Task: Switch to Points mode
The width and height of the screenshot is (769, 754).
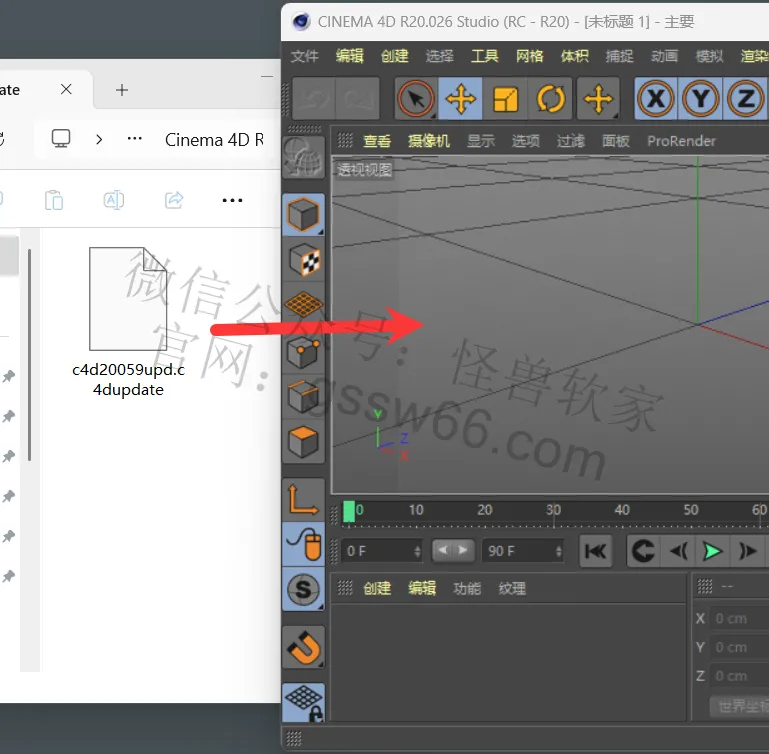Action: (x=303, y=352)
